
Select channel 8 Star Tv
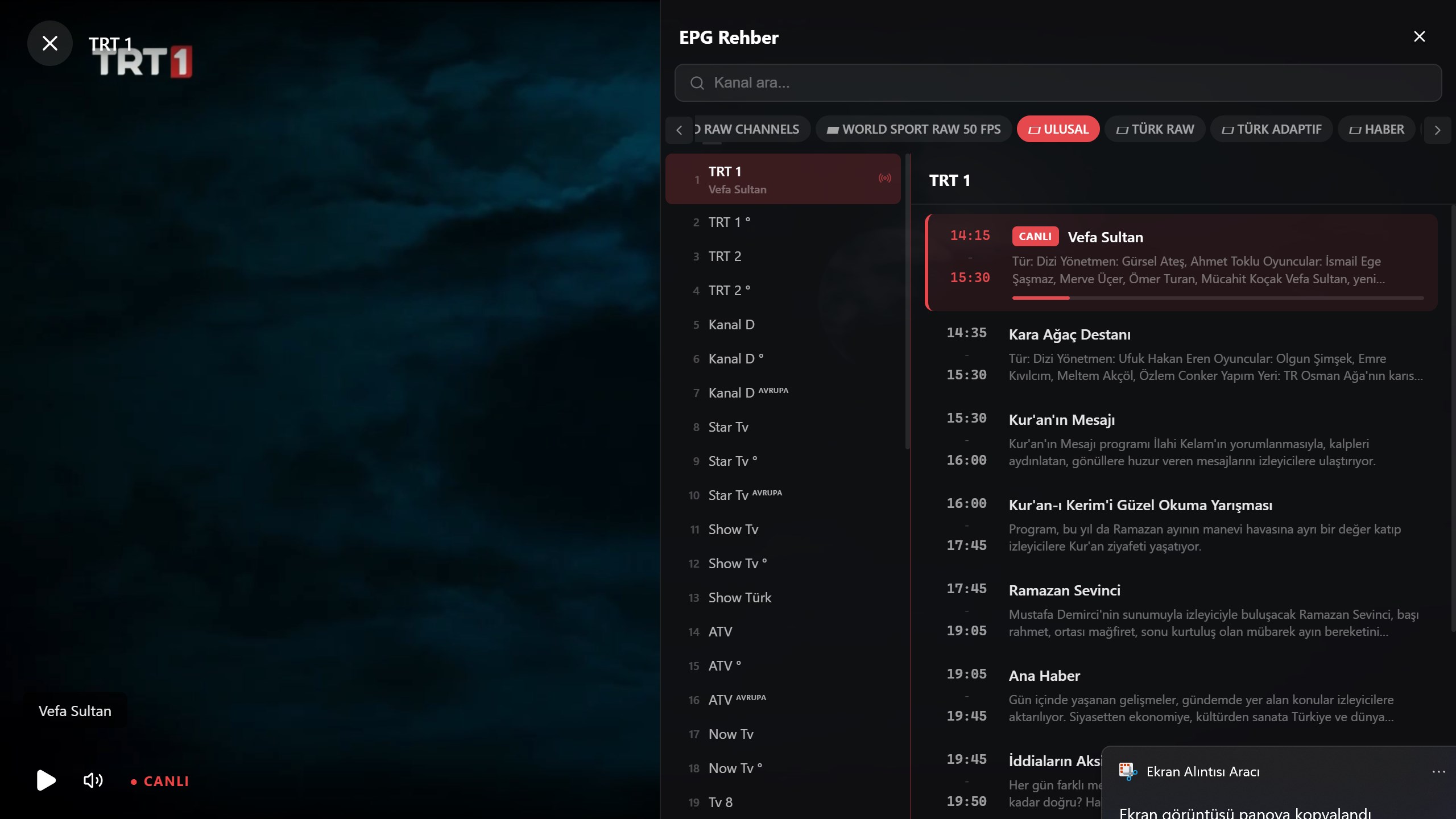coord(783,427)
